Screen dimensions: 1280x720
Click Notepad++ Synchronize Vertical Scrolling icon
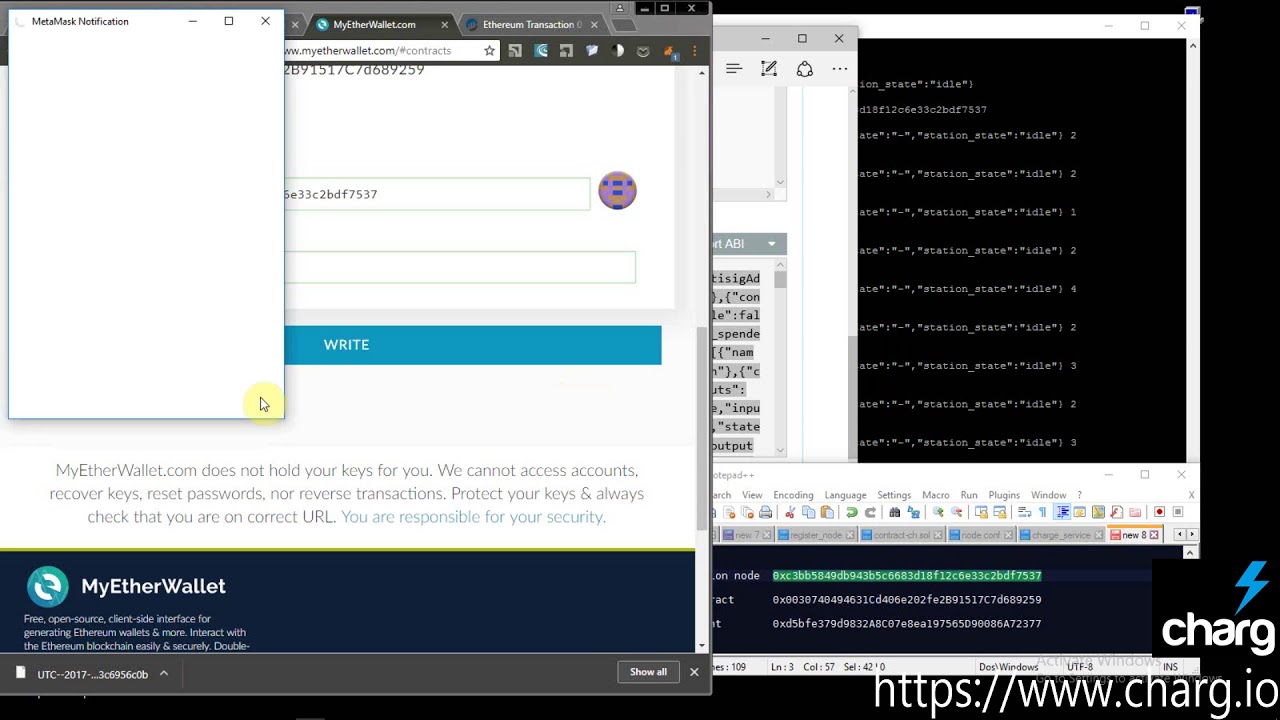pos(981,512)
